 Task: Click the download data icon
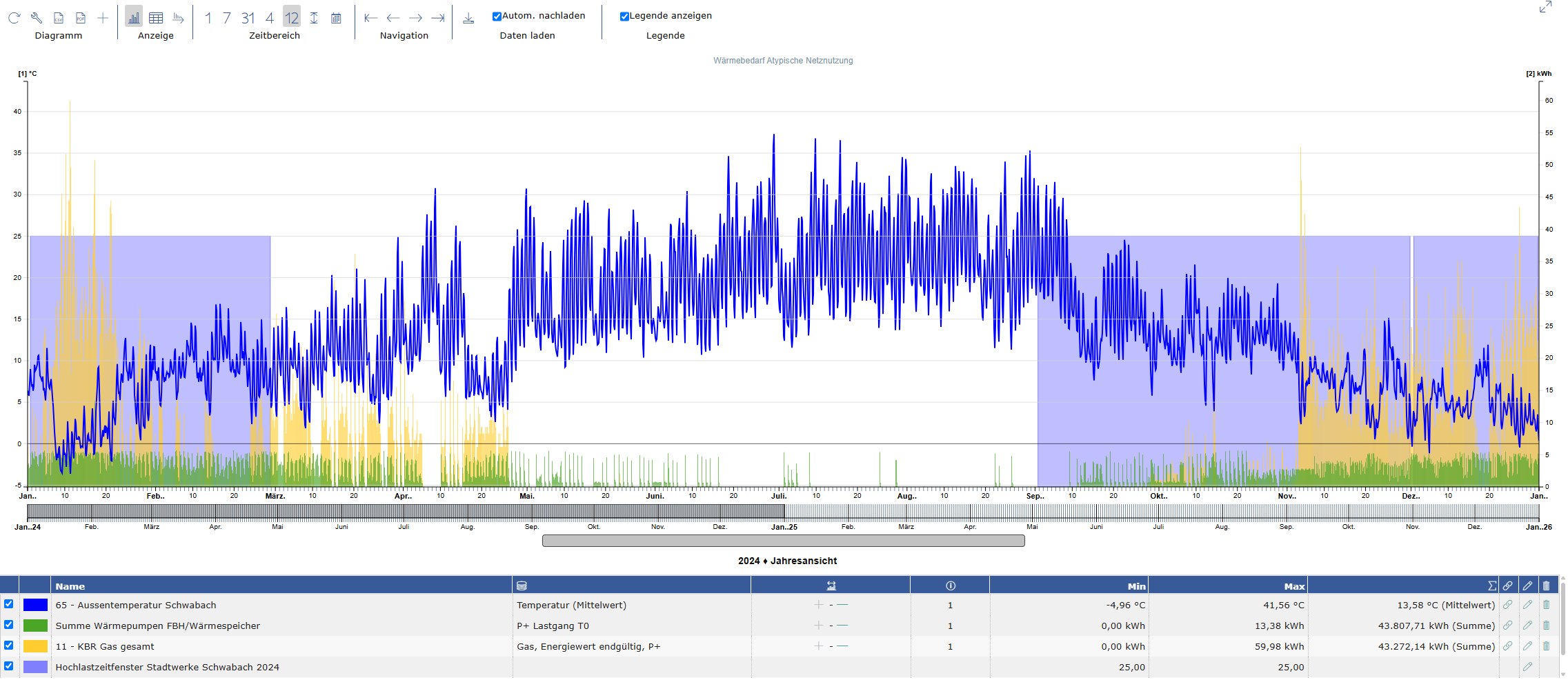(468, 18)
